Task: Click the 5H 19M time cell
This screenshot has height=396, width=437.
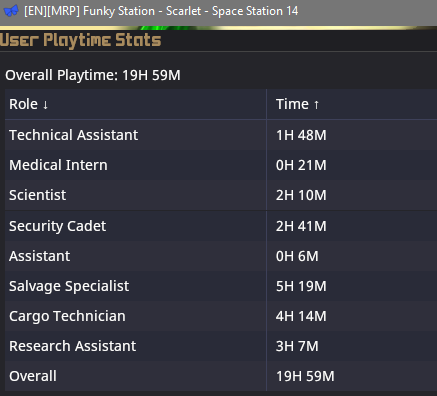Action: click(301, 286)
